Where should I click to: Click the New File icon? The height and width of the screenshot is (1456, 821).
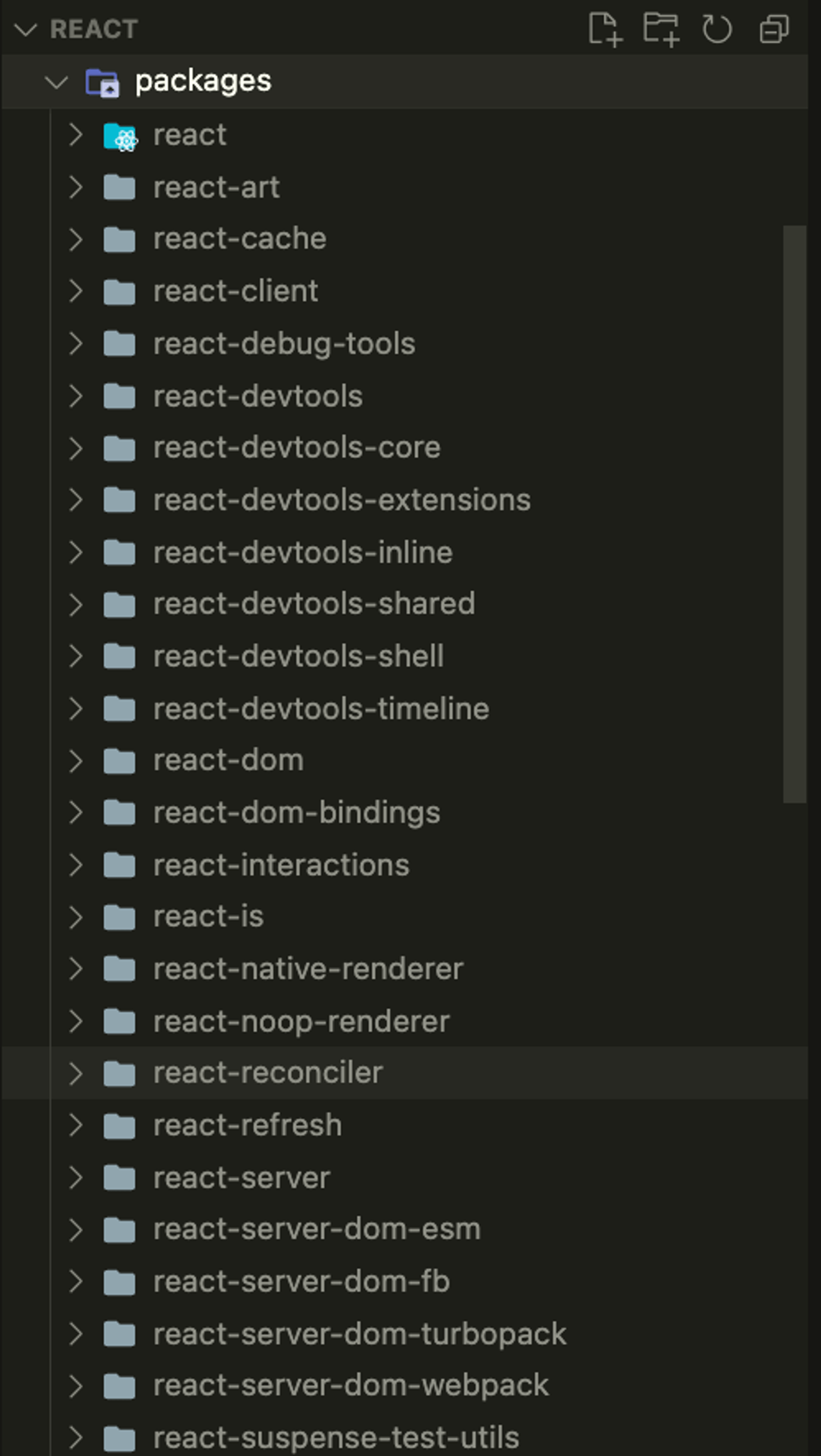pos(604,29)
